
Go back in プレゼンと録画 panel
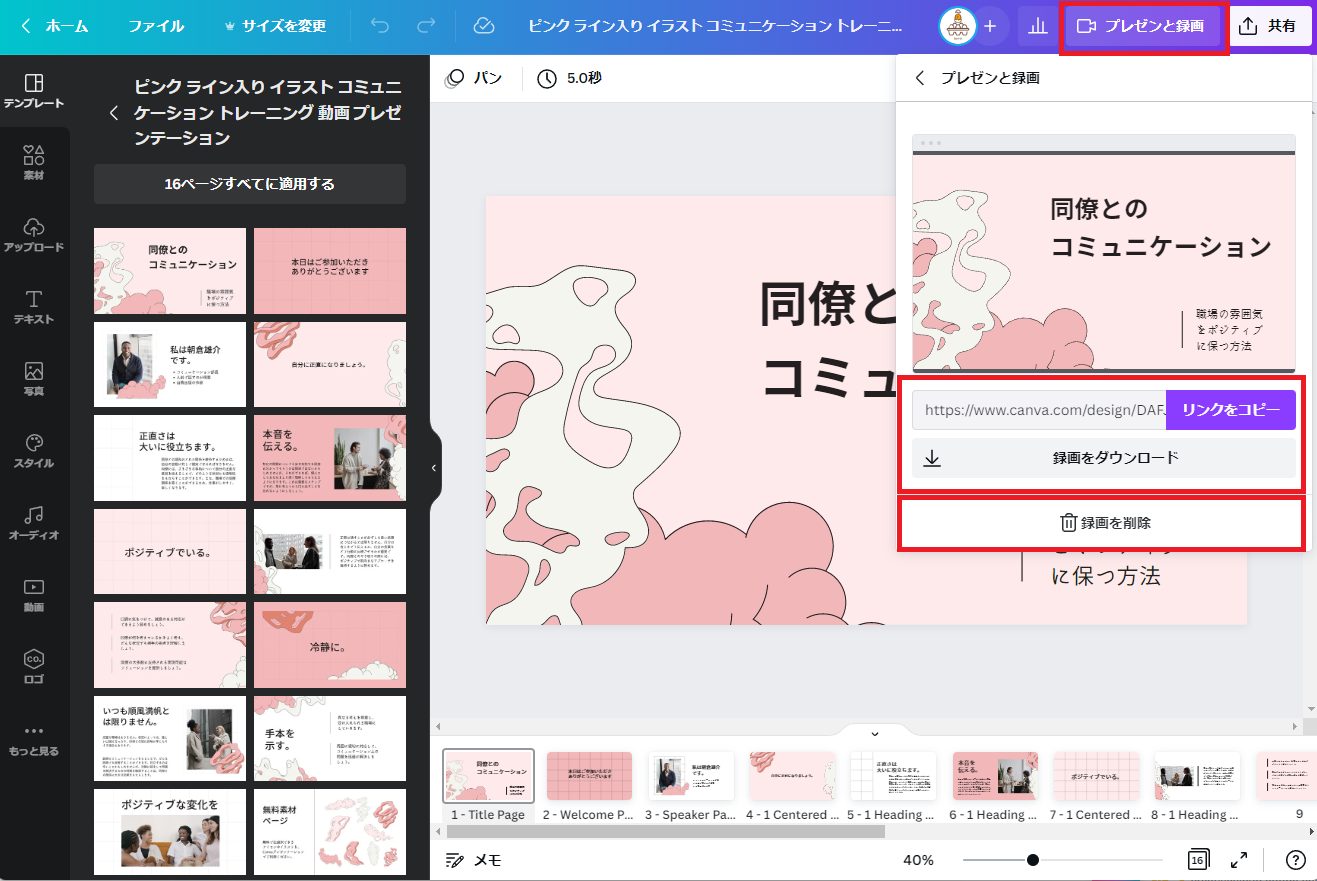pyautogui.click(x=921, y=77)
